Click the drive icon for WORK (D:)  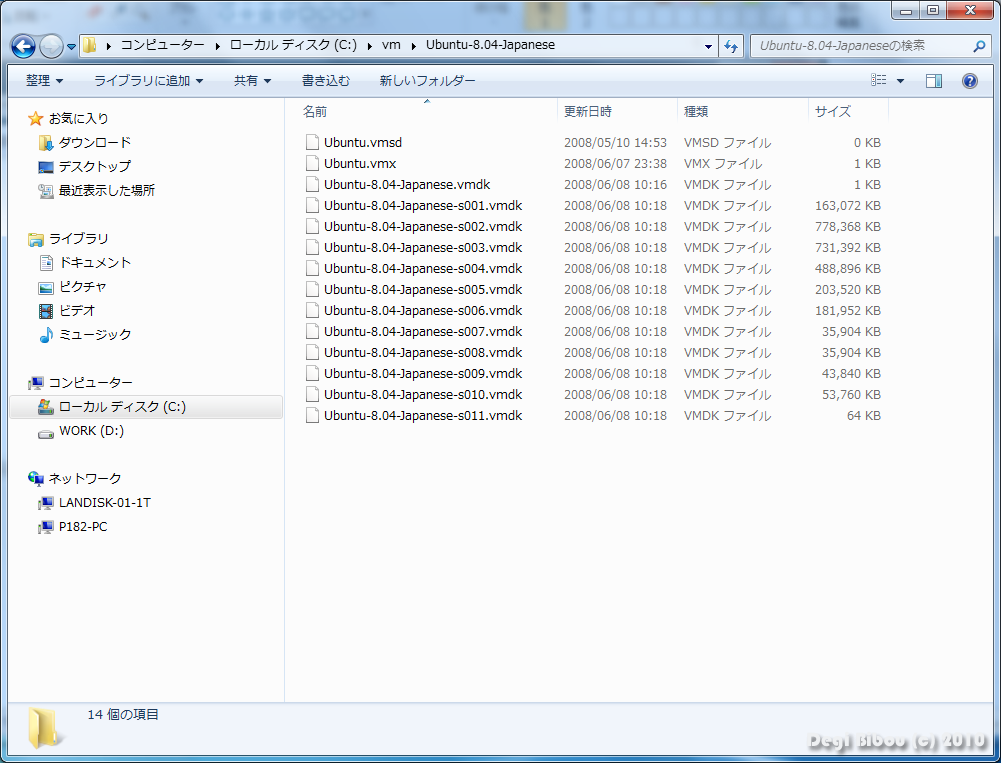45,434
